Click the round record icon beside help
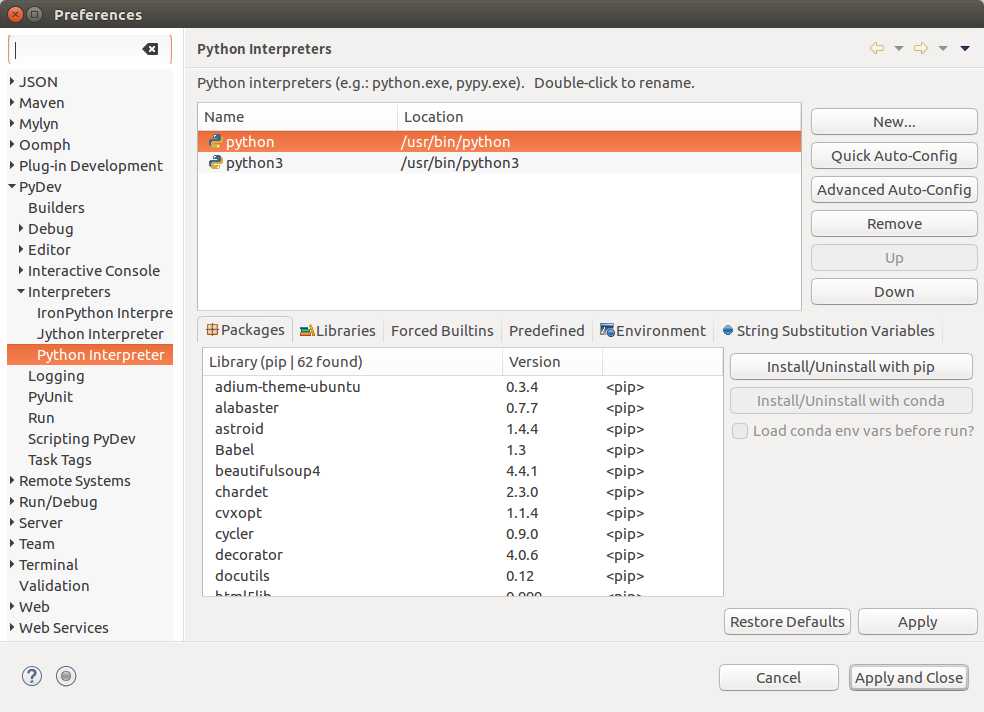 66,676
